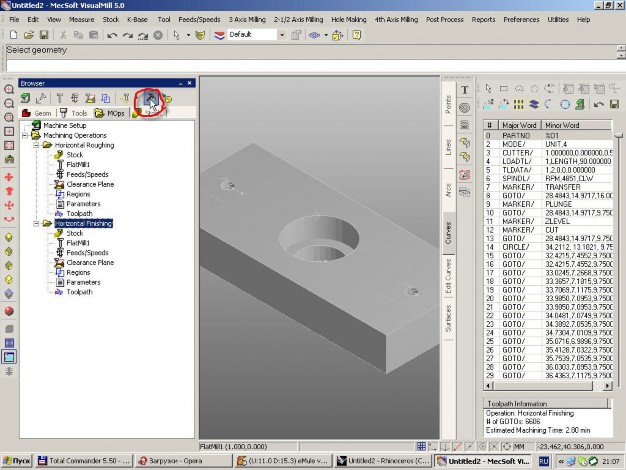Click the Redo arrow in main toolbar
This screenshot has width=626, height=470.
coord(127,36)
